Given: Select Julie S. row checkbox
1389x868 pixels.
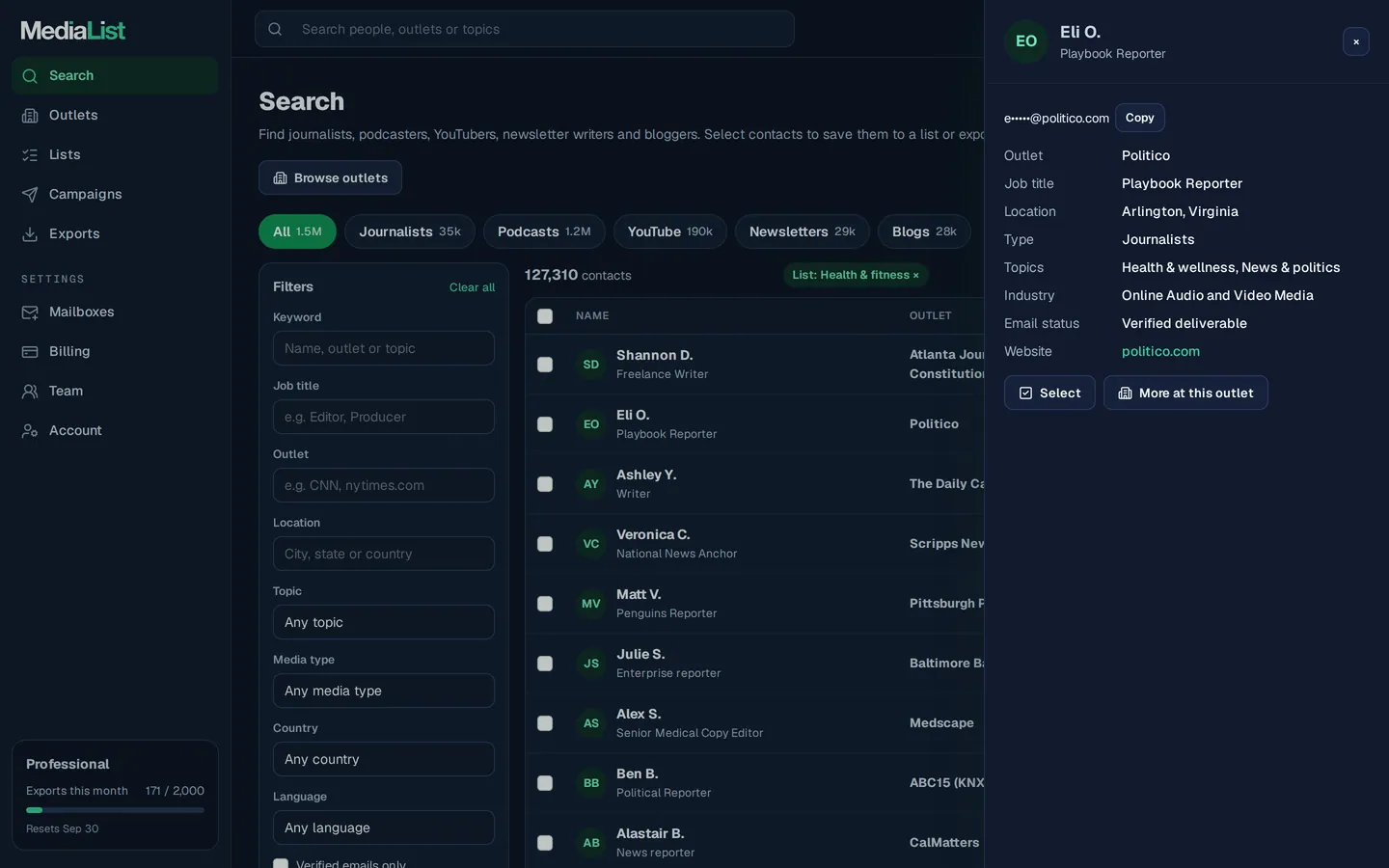Looking at the screenshot, I should 545,664.
